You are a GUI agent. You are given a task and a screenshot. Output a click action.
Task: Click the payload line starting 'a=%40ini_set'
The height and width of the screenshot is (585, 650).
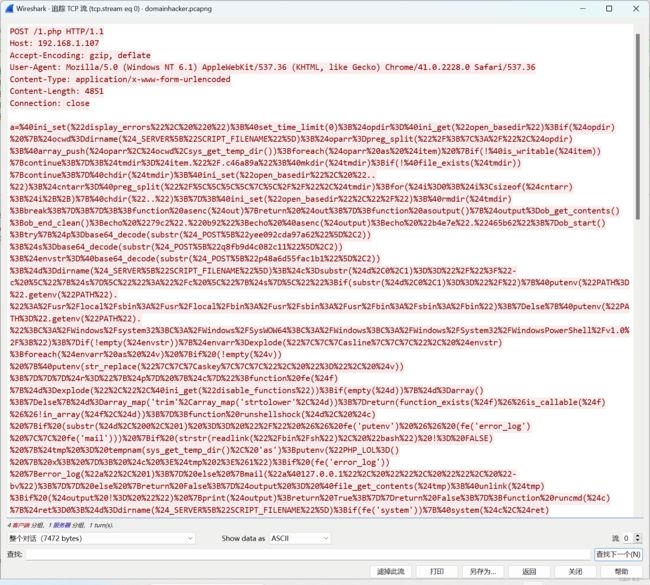[313, 127]
